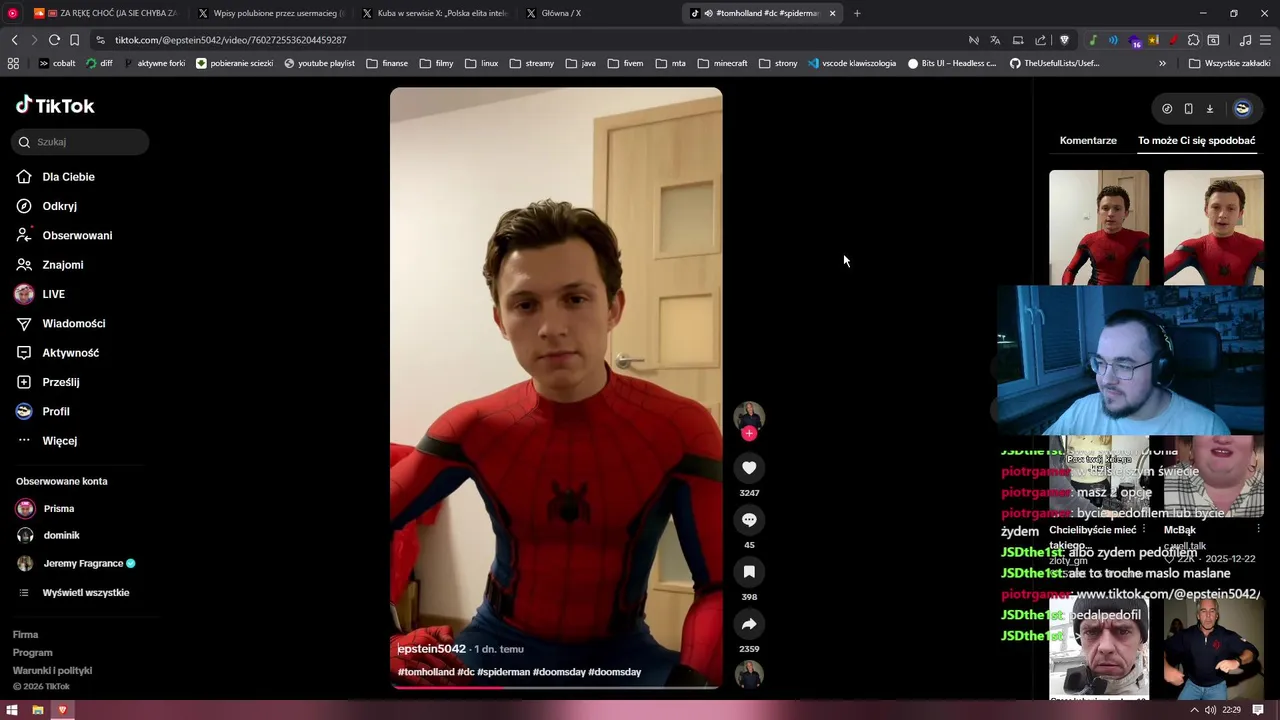Click the TikTok coins icon in top pill
Viewport: 1280px width, 720px height.
coord(1167,109)
